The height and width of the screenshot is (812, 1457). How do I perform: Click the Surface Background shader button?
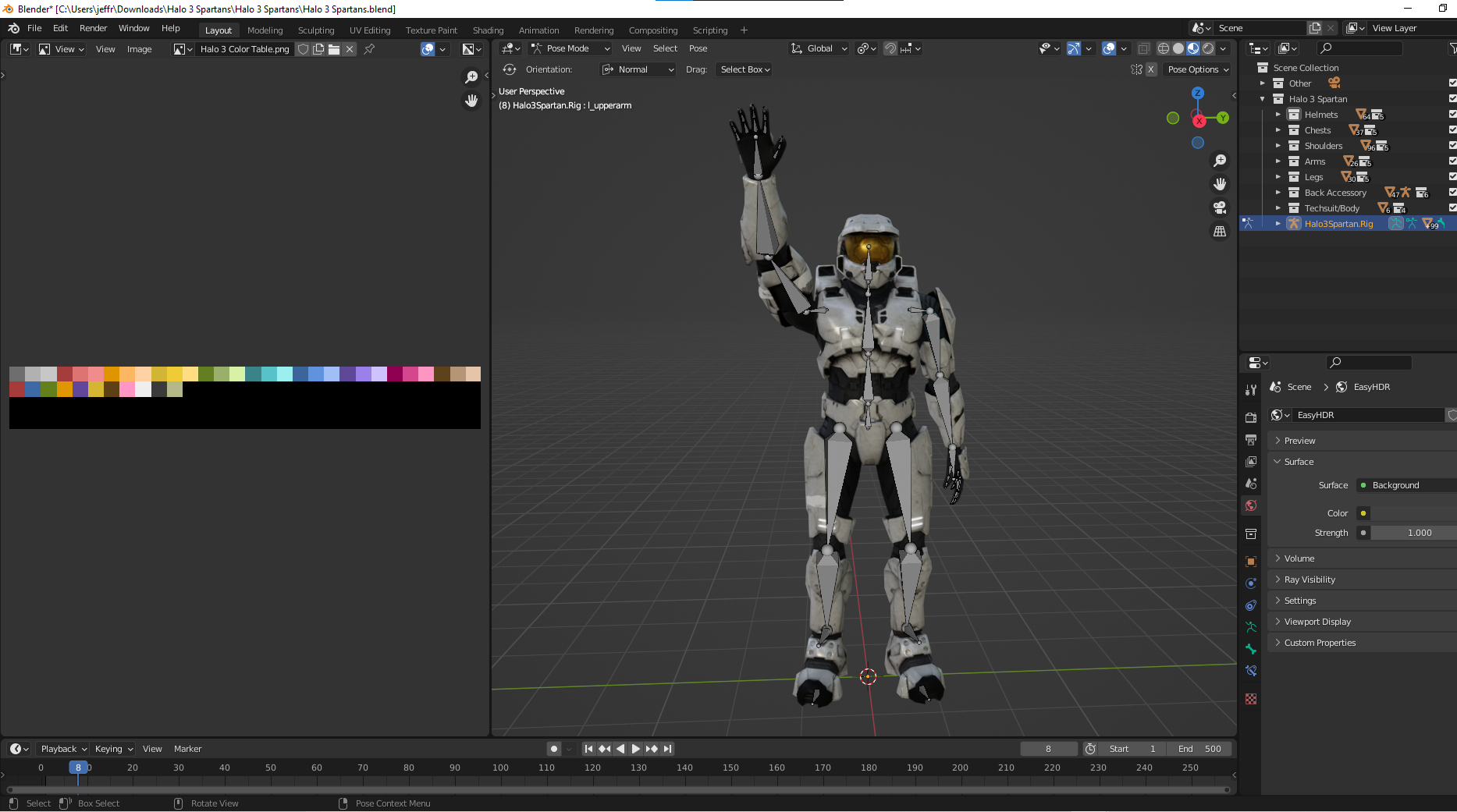click(1406, 485)
